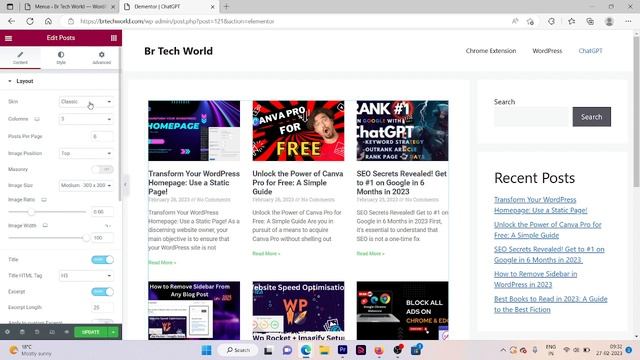Click the Block All Ads post thumbnail

tap(402, 310)
